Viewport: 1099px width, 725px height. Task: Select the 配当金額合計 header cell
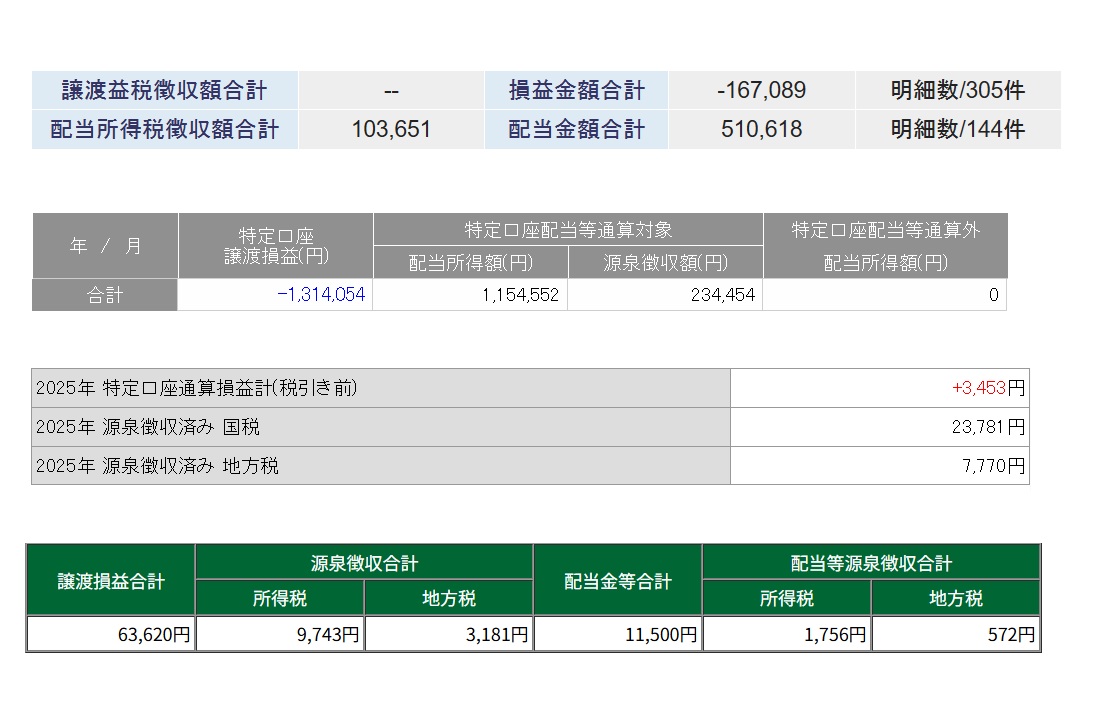576,129
